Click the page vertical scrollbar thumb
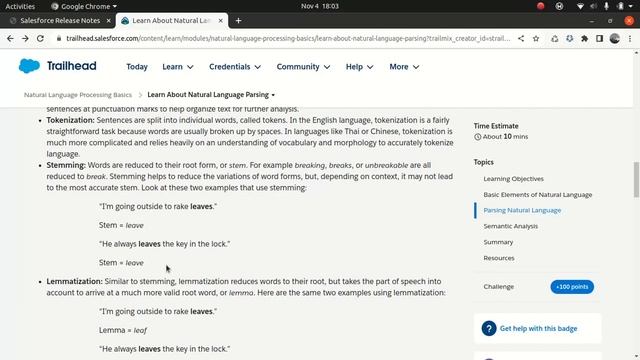Viewport: 640px width, 360px height. point(636,180)
